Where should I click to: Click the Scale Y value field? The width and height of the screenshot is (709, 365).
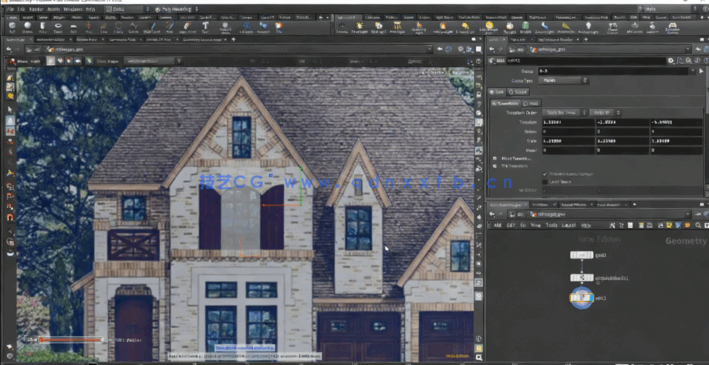pyautogui.click(x=622, y=141)
